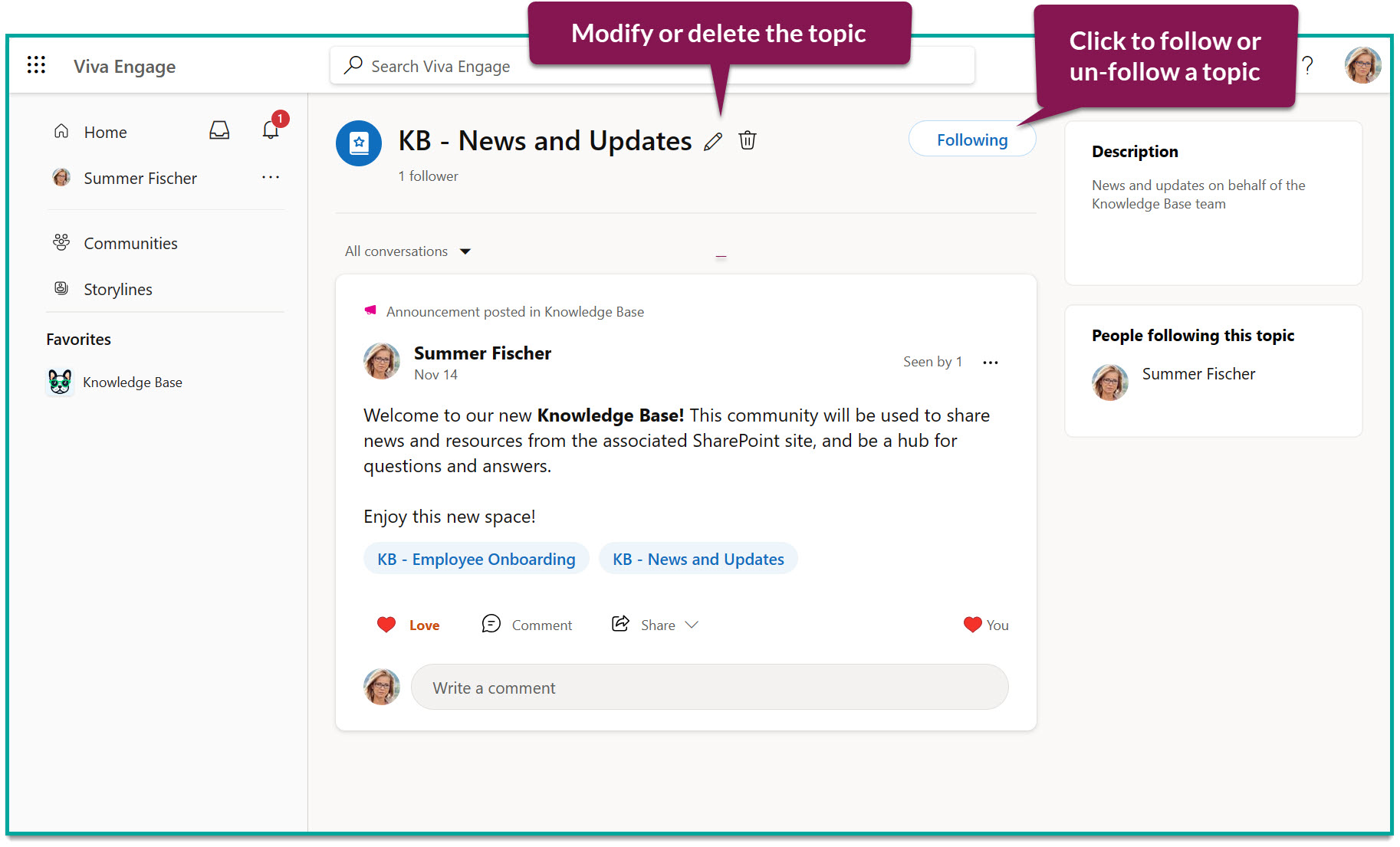Click your profile avatar in the top bar
This screenshot has height=847, width=1400.
(1362, 65)
